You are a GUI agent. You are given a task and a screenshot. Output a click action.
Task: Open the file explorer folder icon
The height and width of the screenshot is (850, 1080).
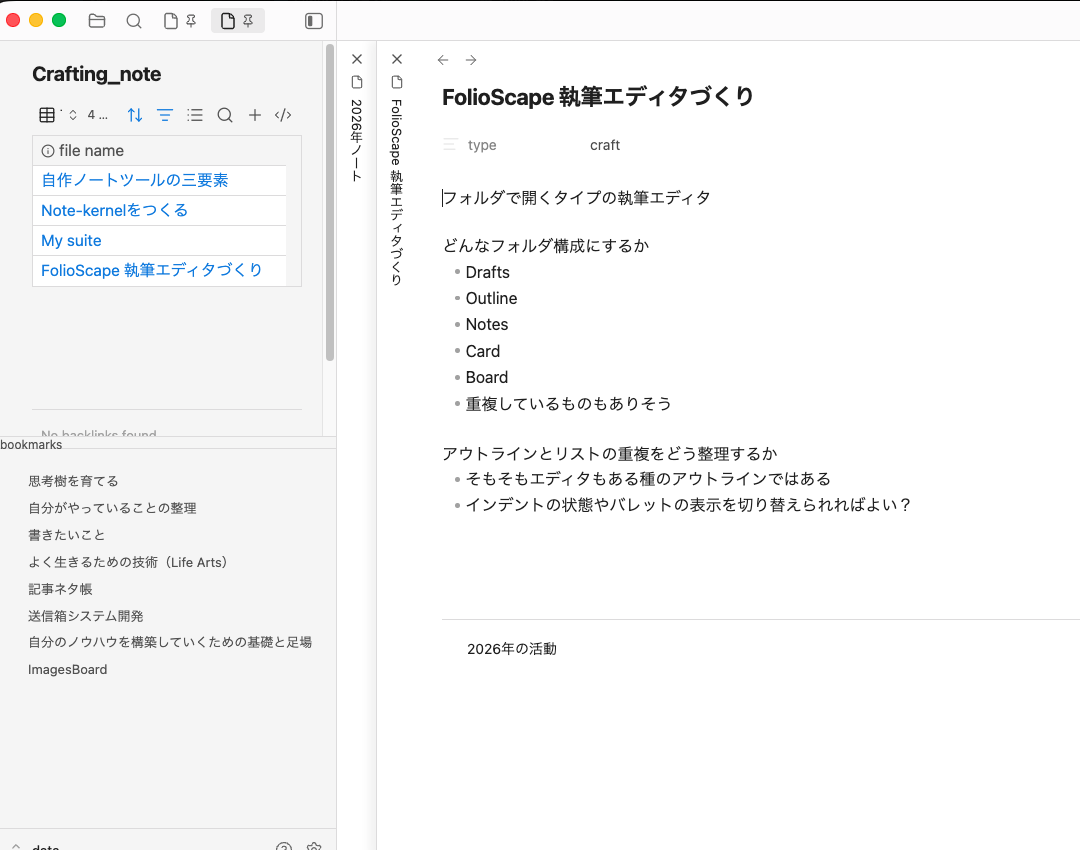[97, 21]
